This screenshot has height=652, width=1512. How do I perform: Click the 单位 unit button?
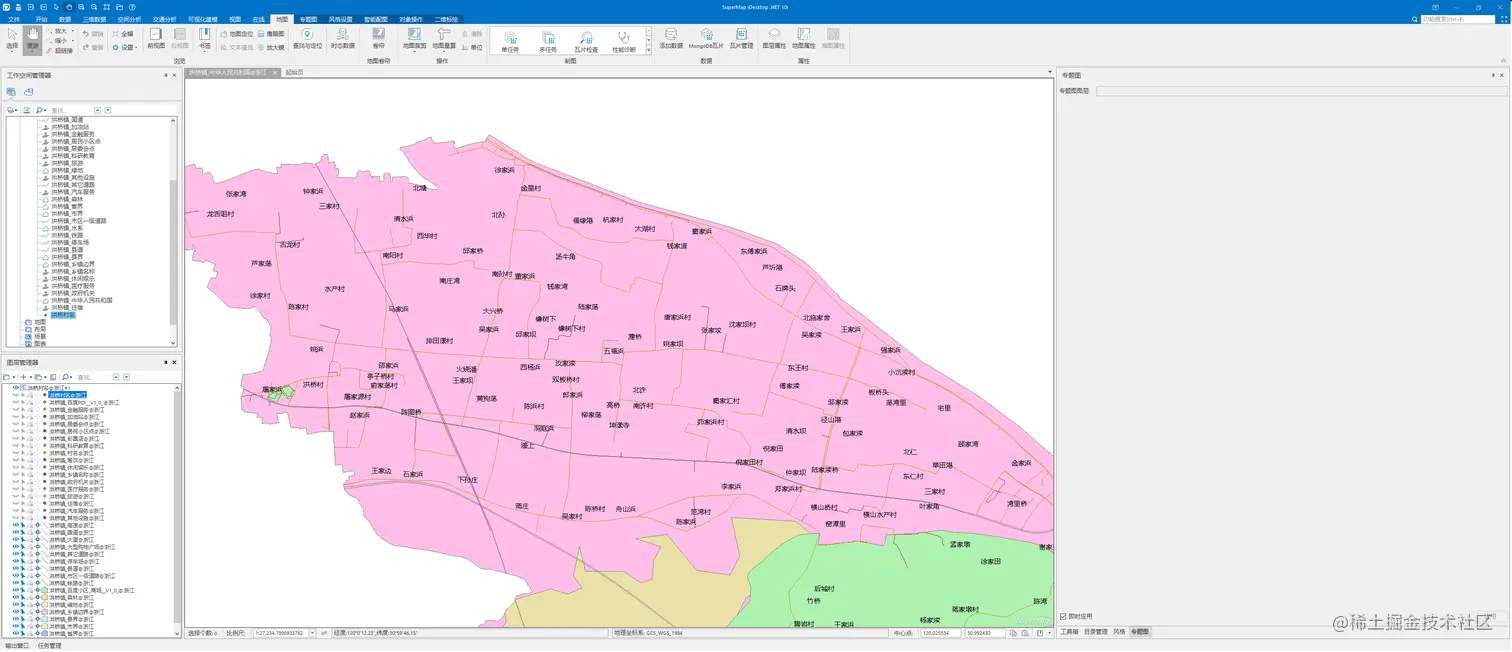pos(472,47)
